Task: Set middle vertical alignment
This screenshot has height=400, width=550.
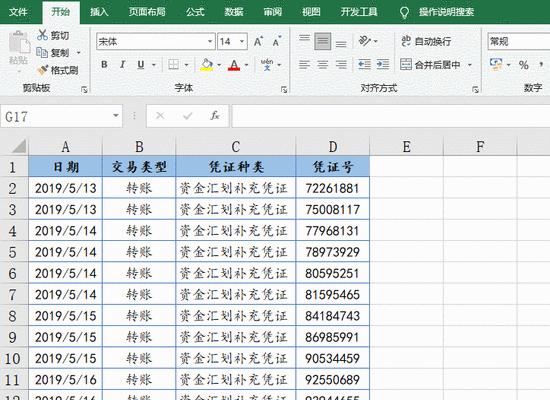Action: (x=322, y=41)
